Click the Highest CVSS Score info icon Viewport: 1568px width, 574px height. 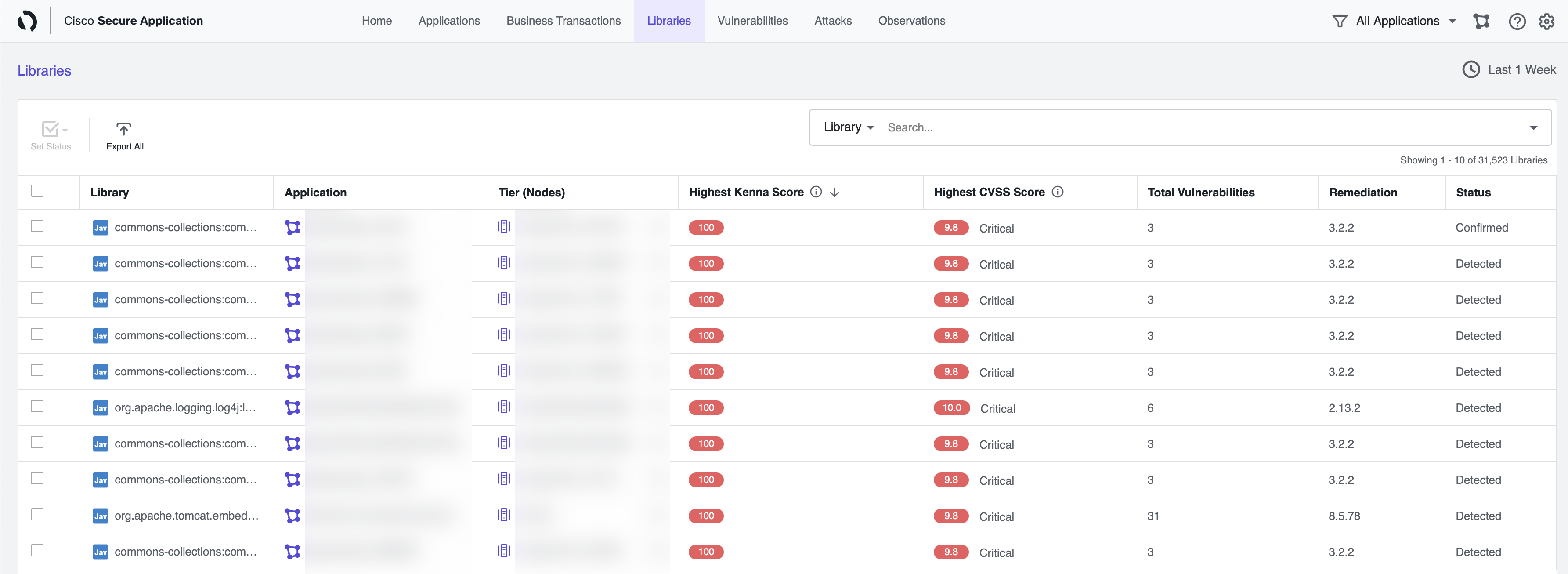click(x=1057, y=192)
